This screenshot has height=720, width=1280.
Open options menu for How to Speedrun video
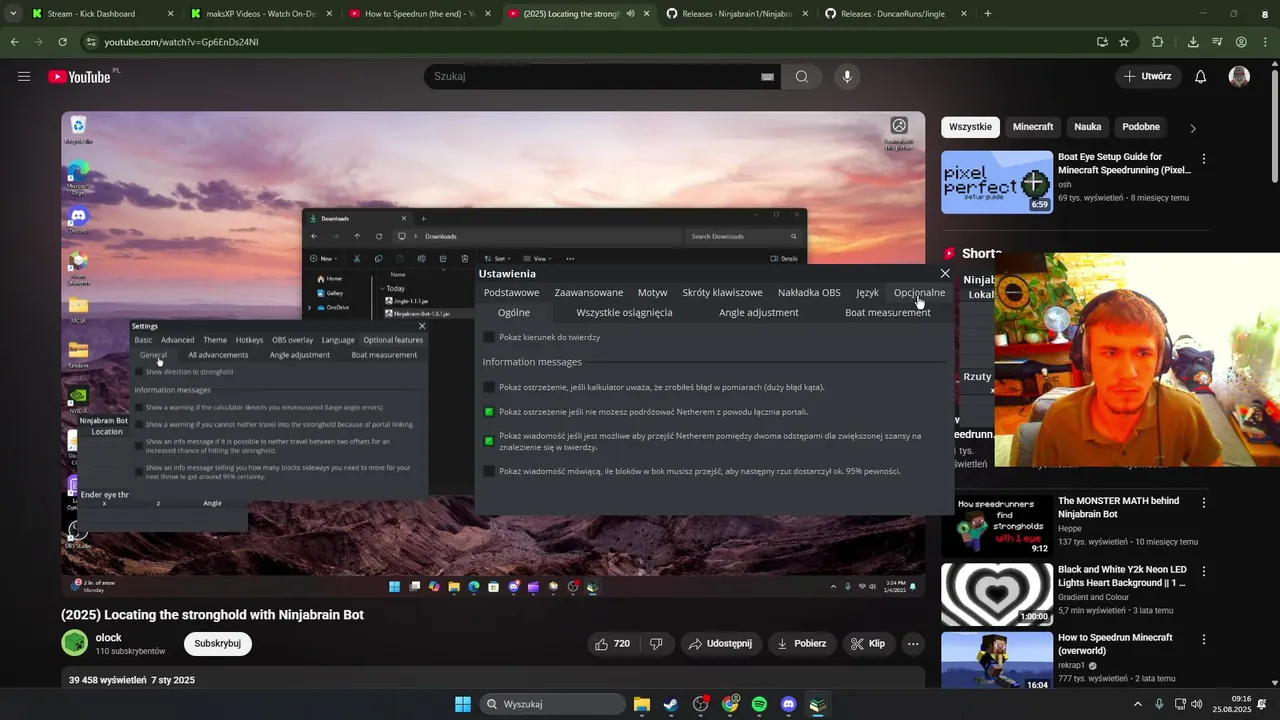tap(1204, 639)
